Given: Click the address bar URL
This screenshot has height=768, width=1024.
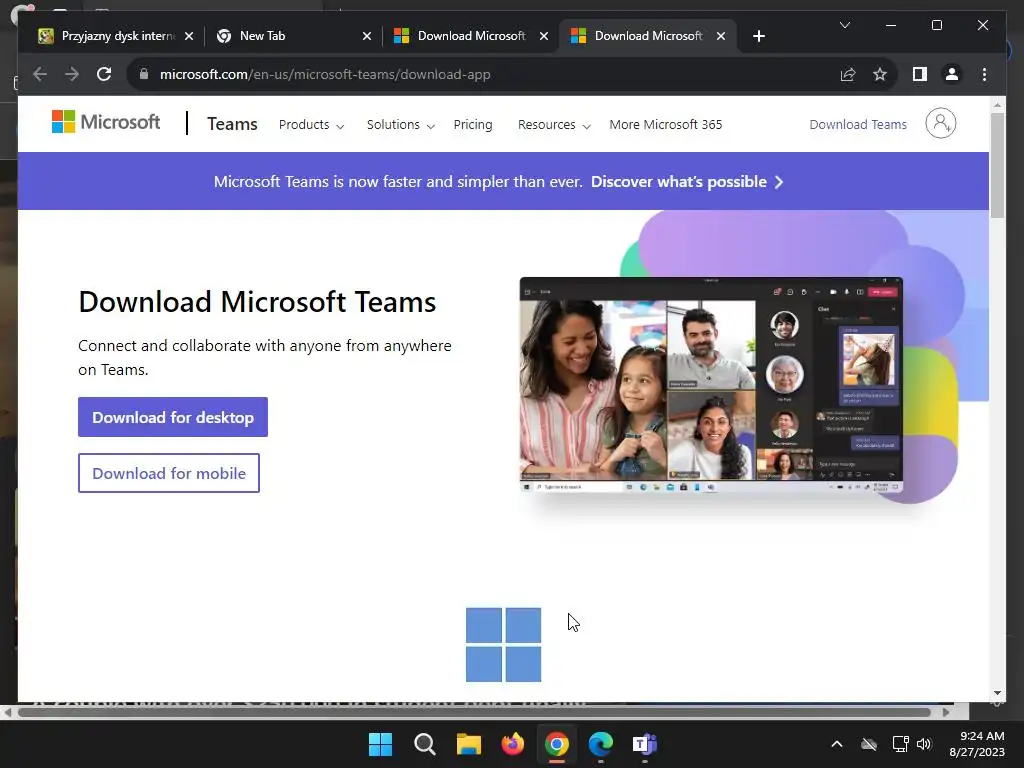Looking at the screenshot, I should click(x=325, y=74).
